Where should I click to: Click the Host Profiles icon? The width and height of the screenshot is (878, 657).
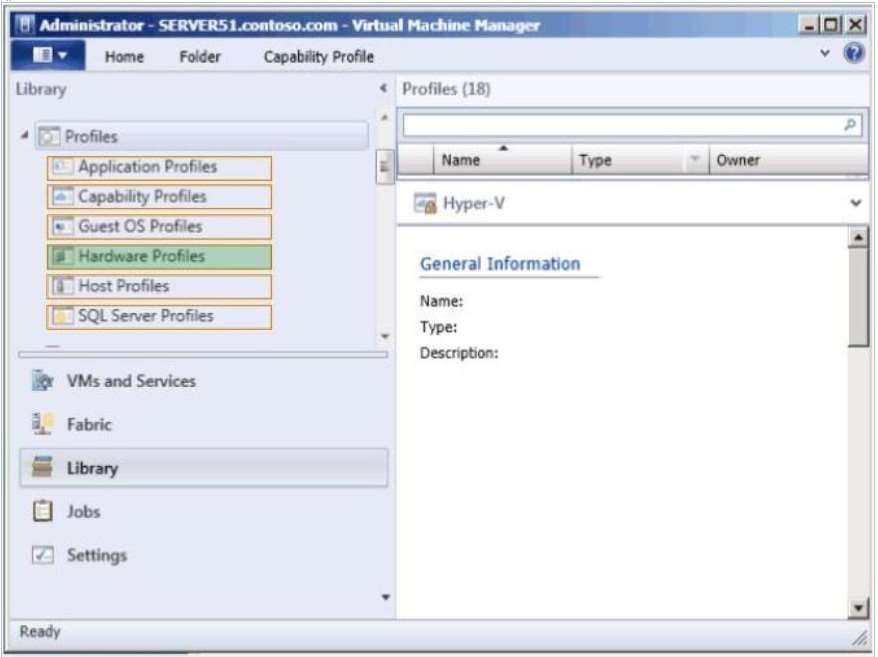coord(62,286)
